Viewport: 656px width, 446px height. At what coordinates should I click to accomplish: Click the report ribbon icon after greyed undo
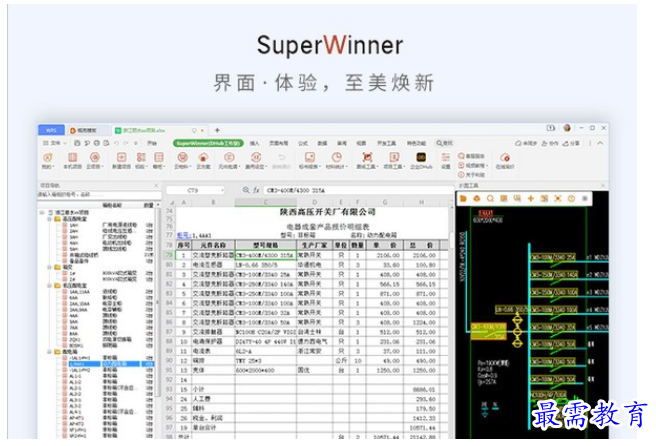[x=310, y=161]
